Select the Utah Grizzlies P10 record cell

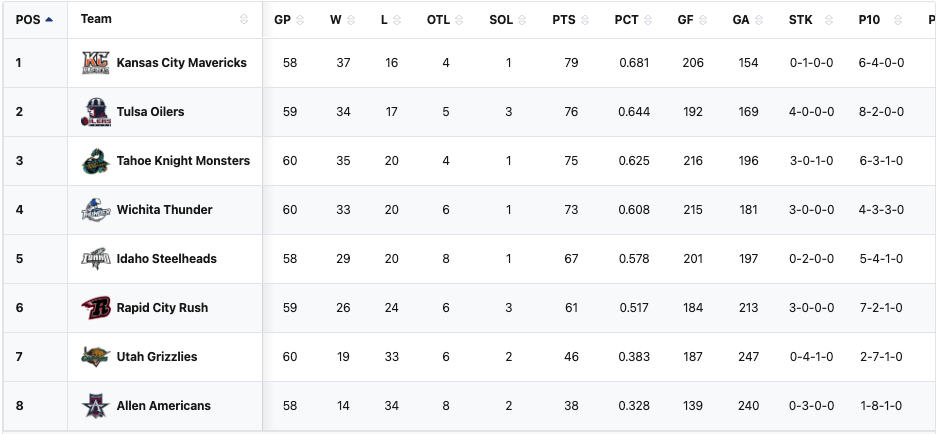point(880,357)
